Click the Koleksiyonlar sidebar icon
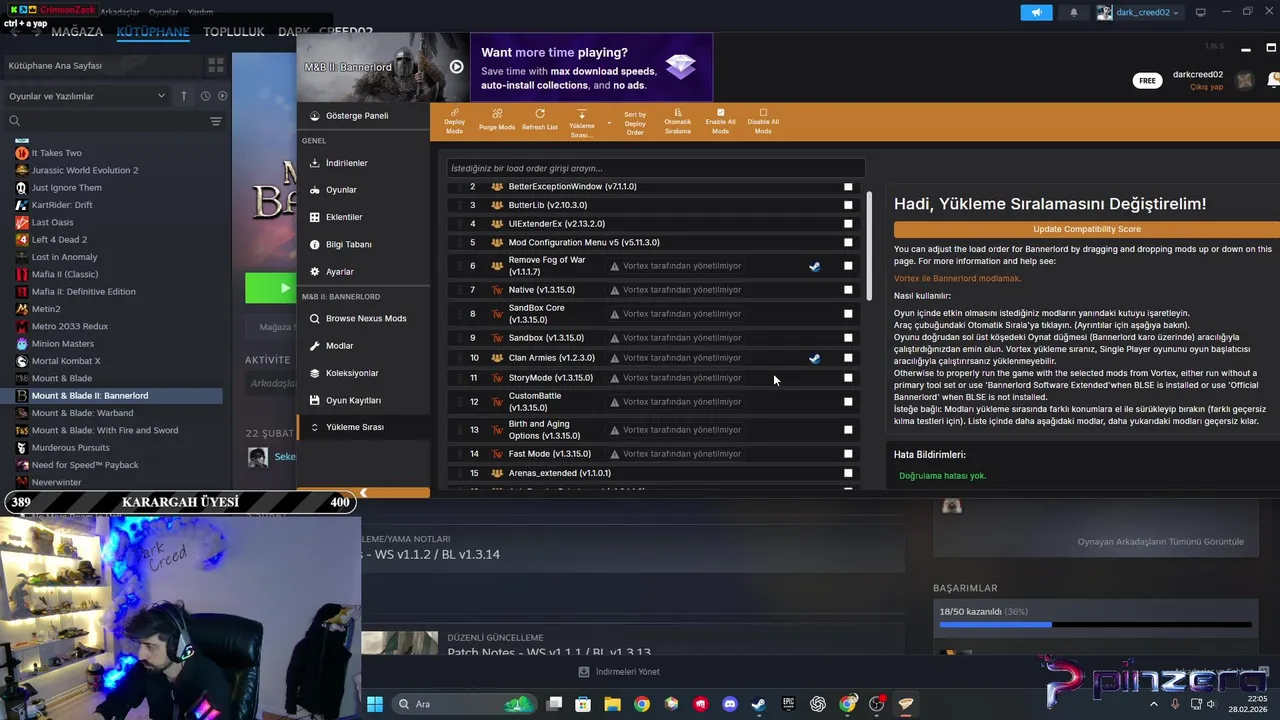Image resolution: width=1280 pixels, height=720 pixels. [315, 373]
